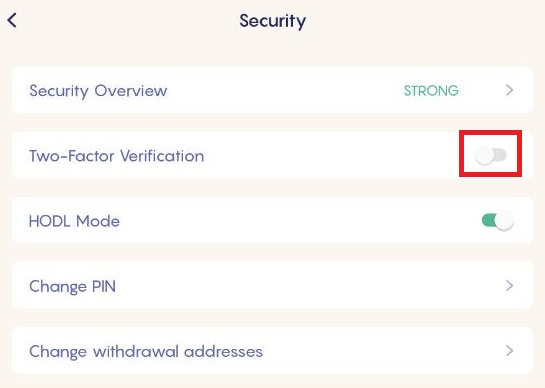Click blank area in withdrawal addresses row
The image size is (545, 388).
tap(382, 351)
